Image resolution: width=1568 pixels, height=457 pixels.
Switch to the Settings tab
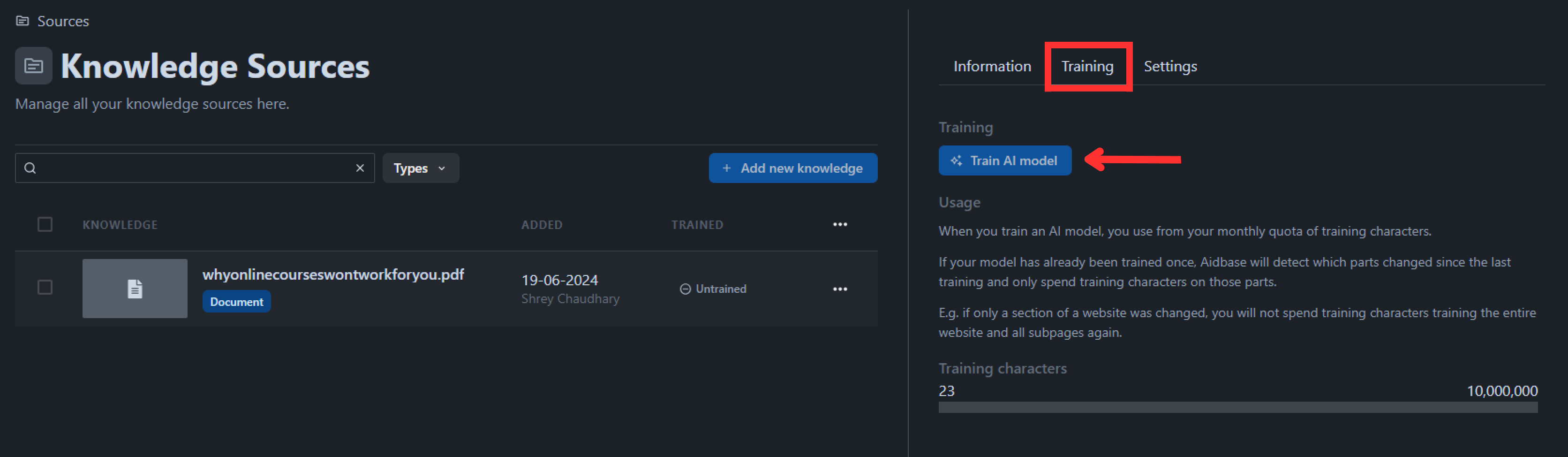[1170, 66]
